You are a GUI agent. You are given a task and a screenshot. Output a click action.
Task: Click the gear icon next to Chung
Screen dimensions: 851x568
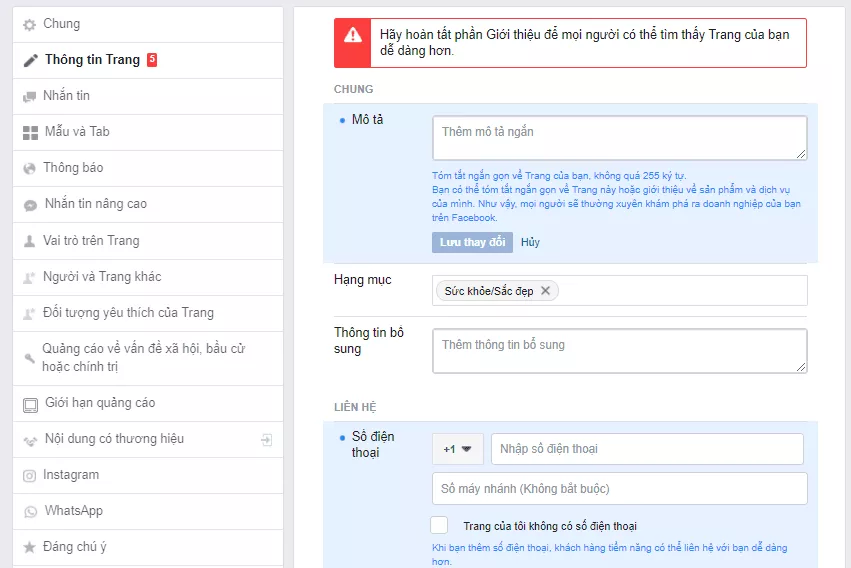30,24
